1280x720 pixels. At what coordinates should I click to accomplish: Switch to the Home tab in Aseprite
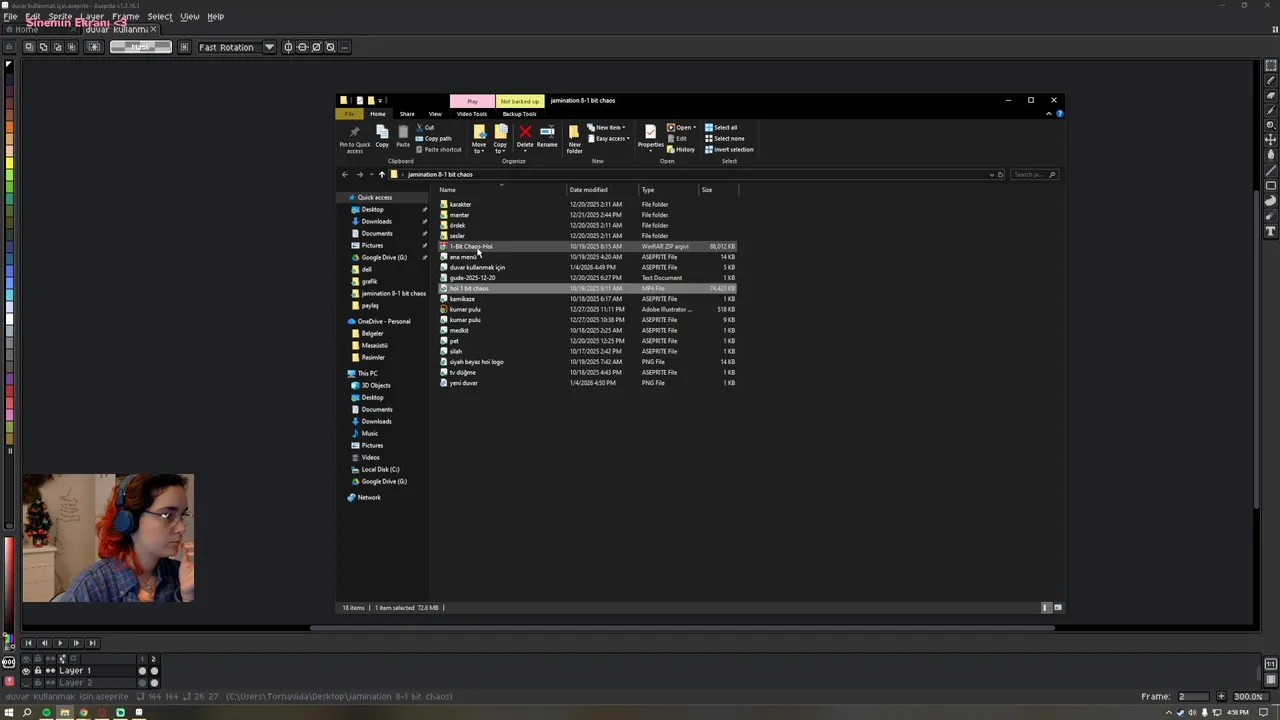26,29
